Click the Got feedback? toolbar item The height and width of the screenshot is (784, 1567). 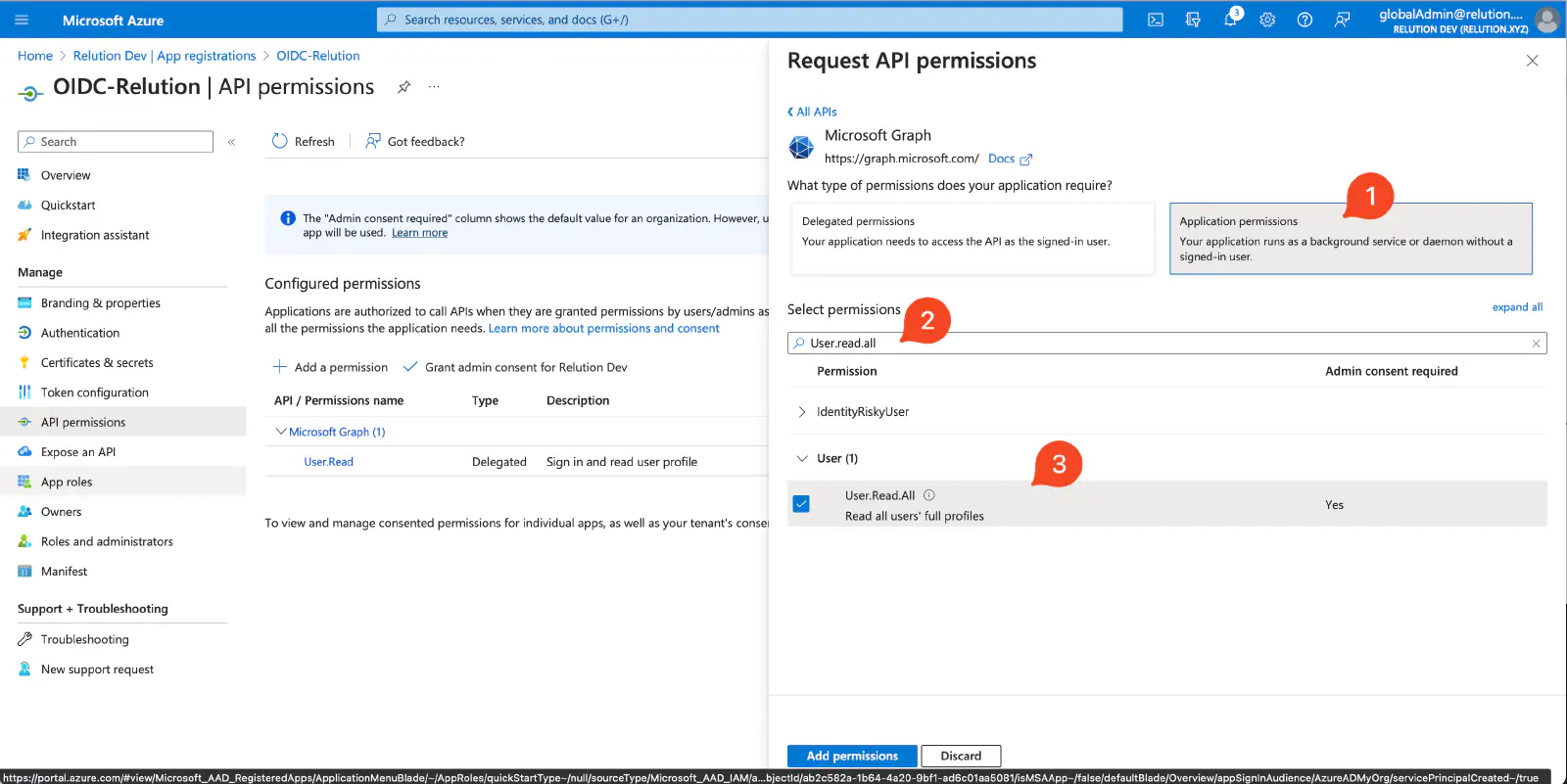tap(414, 141)
